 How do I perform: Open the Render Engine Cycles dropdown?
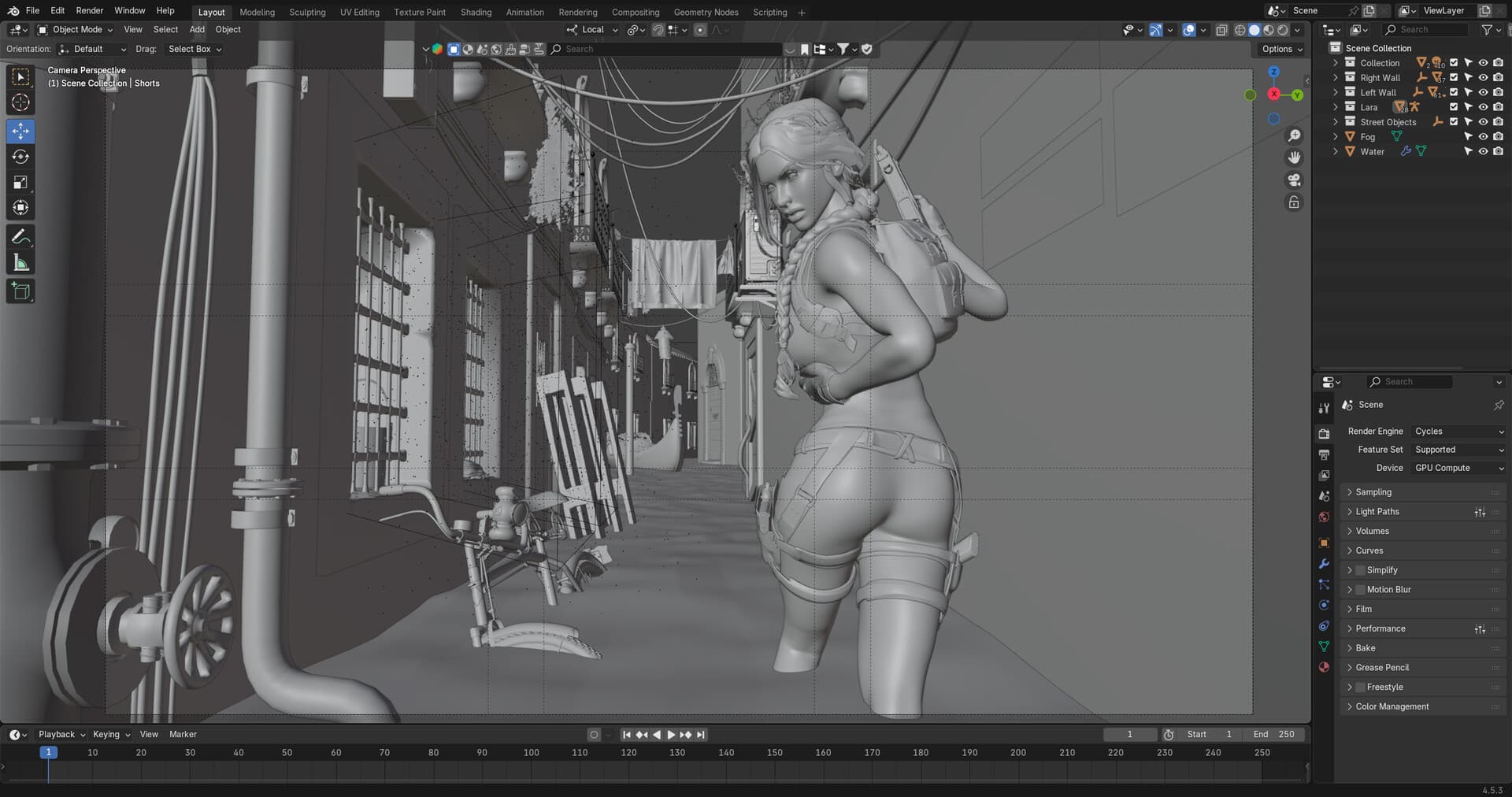tap(1458, 432)
